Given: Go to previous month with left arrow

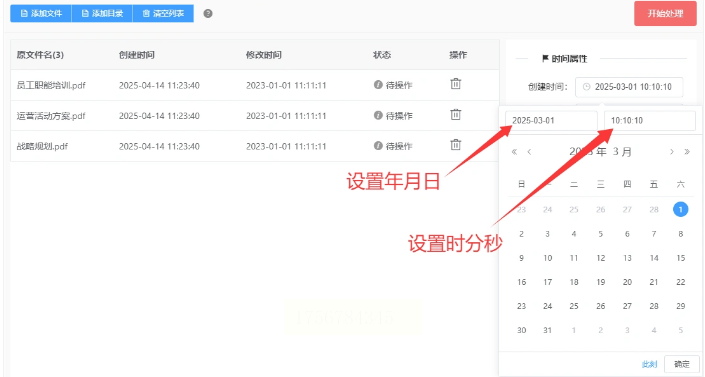Looking at the screenshot, I should click(529, 152).
